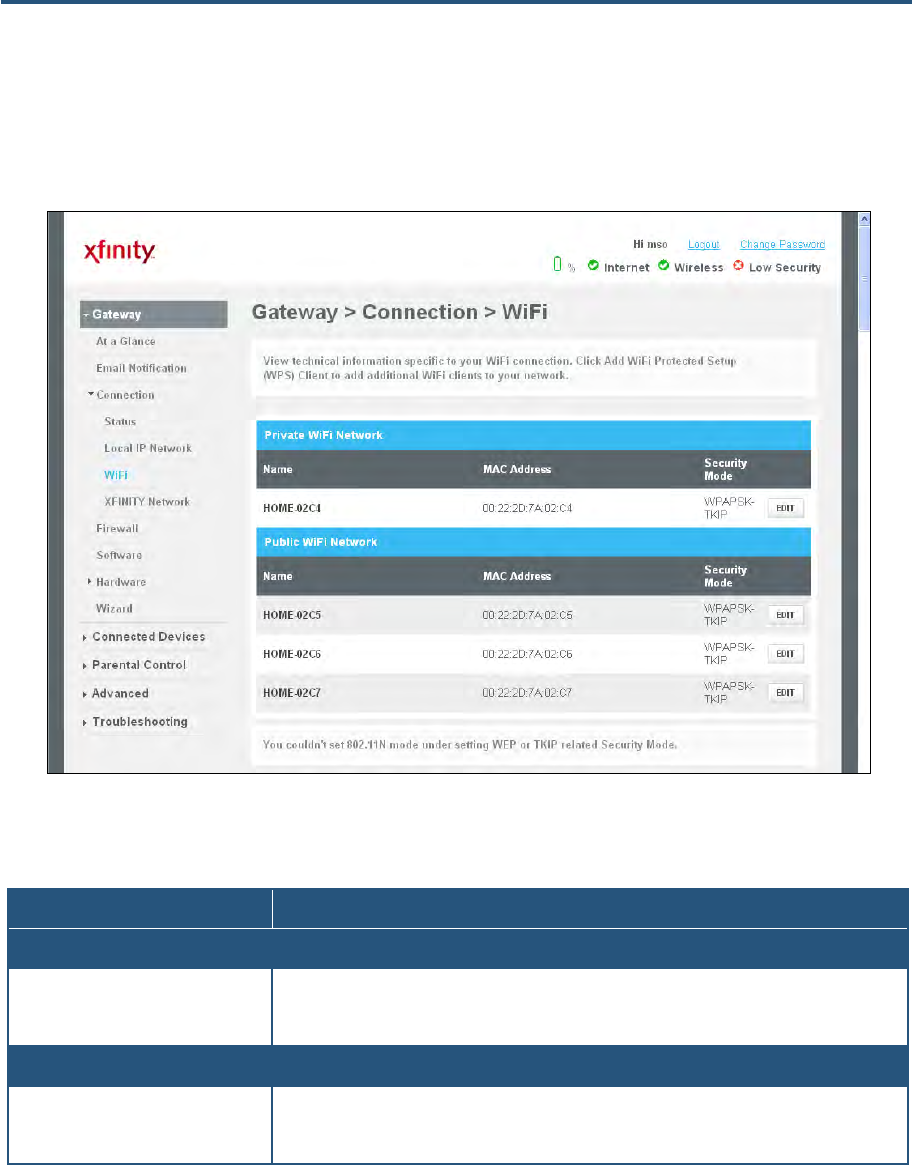Click the HOME-02C5 network name

292,616
